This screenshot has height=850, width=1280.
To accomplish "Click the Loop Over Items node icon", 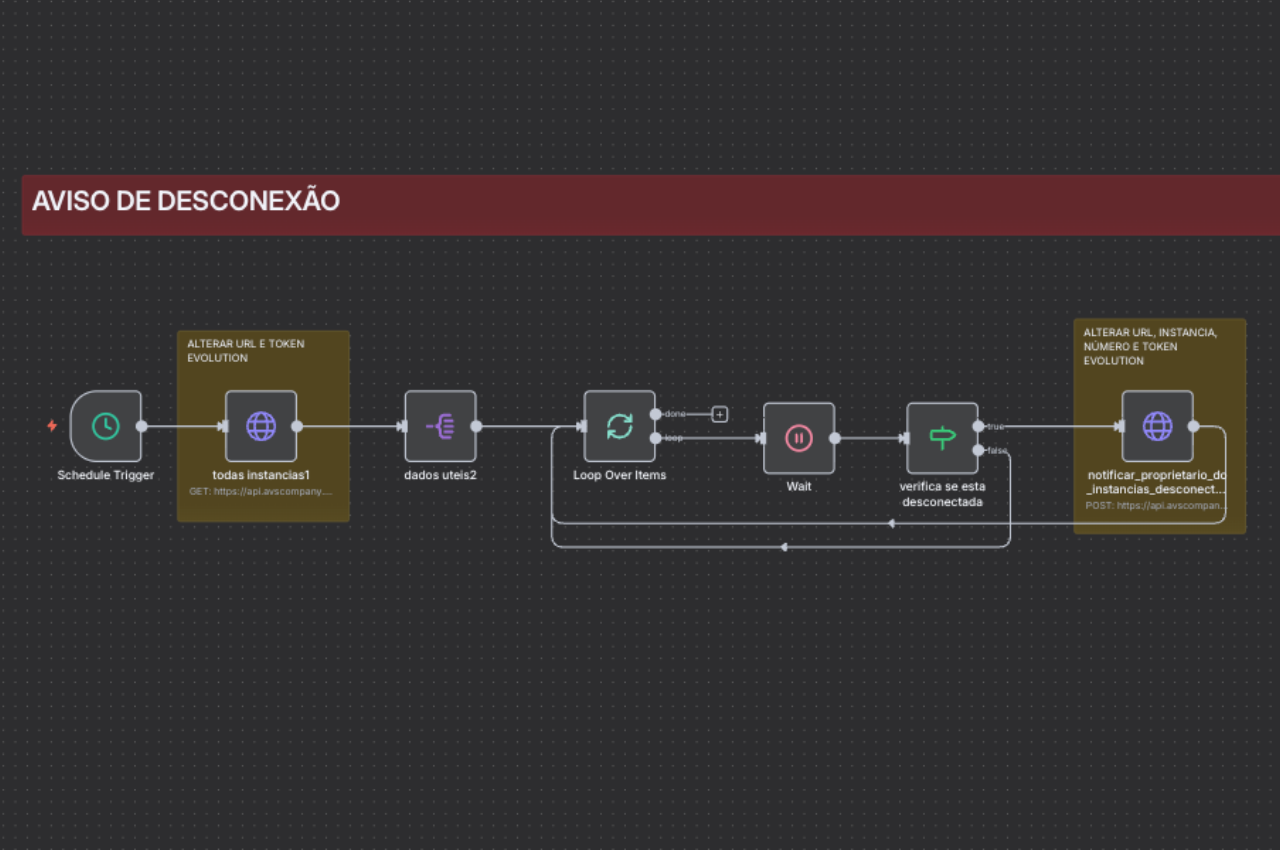I will click(x=619, y=426).
